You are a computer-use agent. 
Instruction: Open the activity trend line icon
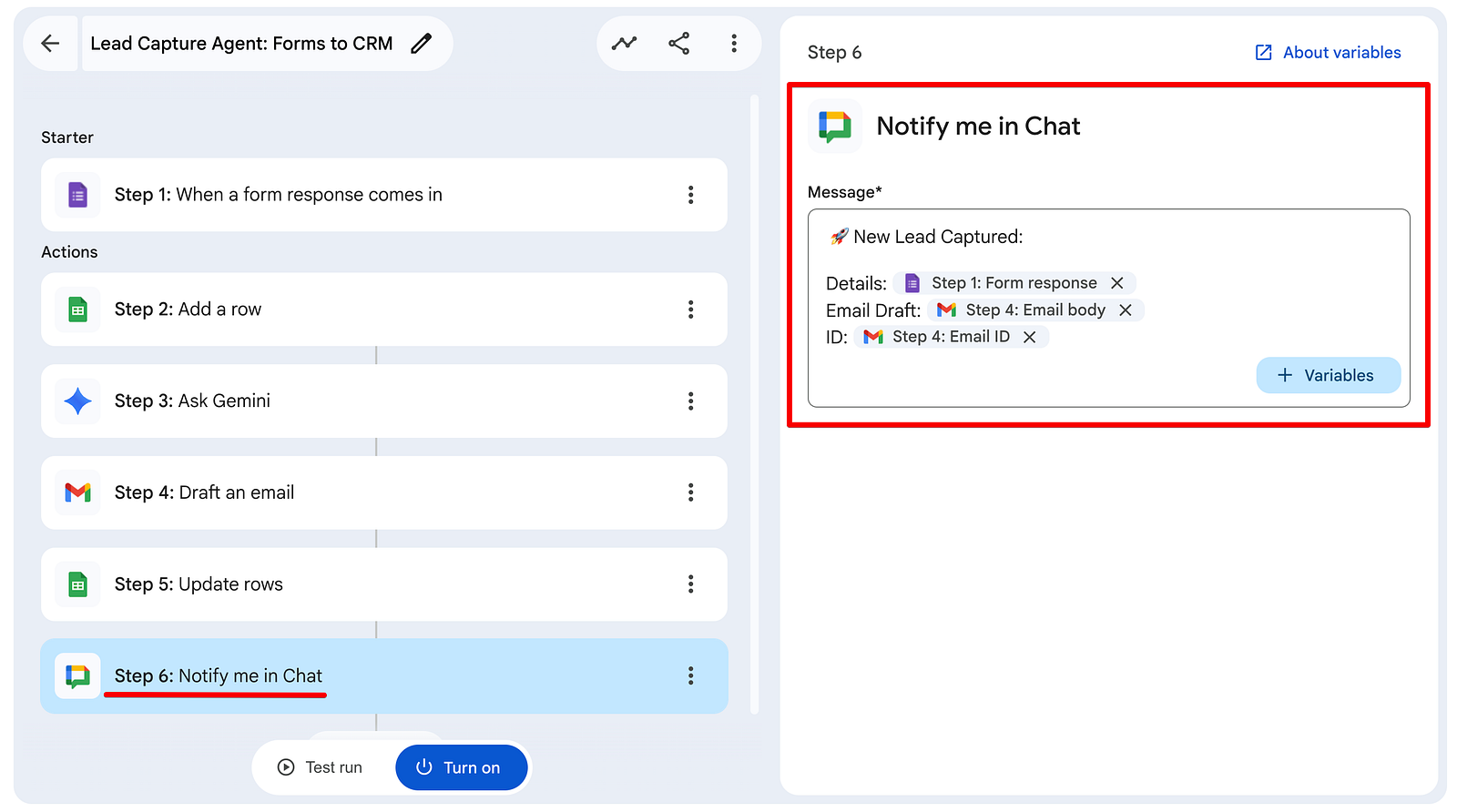point(624,43)
